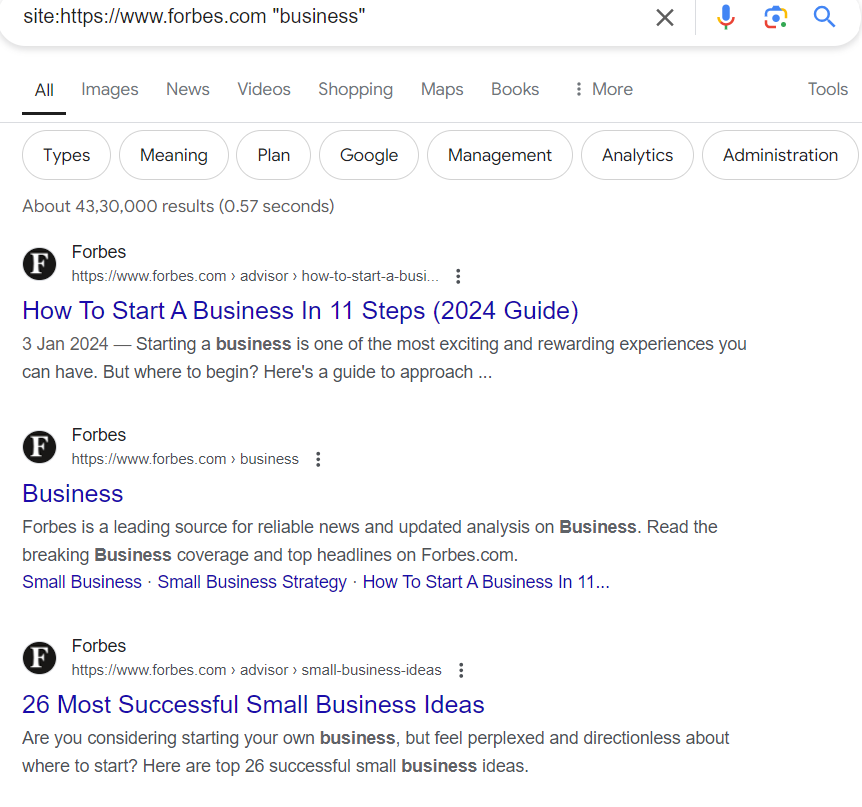
Task: Switch to the News tab
Action: (187, 89)
